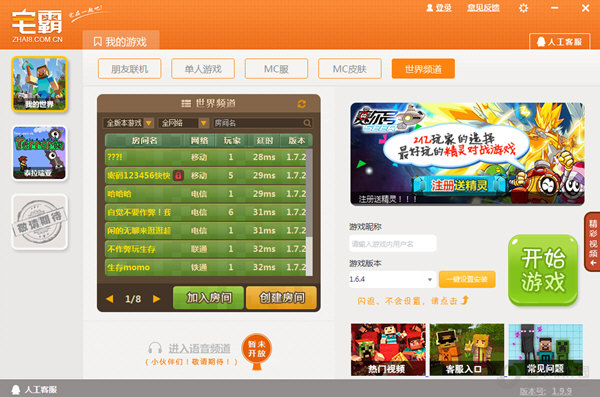Image resolution: width=600 pixels, height=397 pixels.
Task: Open 人工客服 button in the header
Action: point(559,42)
